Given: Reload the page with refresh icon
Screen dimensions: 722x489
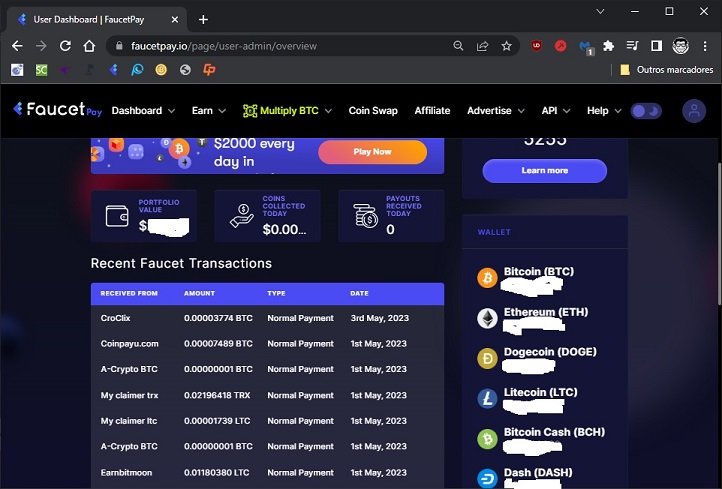Looking at the screenshot, I should click(x=65, y=46).
